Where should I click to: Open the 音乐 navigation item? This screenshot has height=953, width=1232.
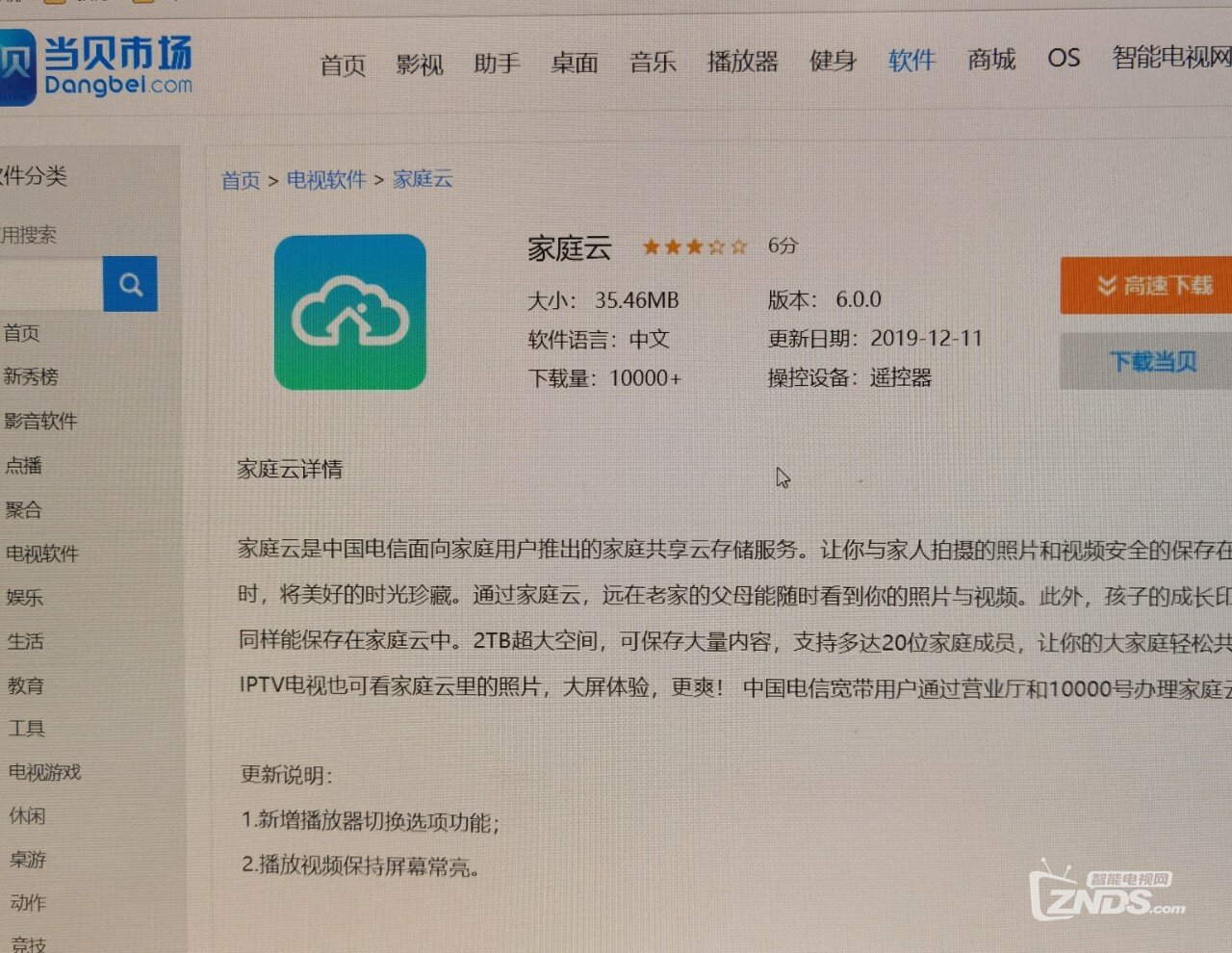pyautogui.click(x=653, y=63)
